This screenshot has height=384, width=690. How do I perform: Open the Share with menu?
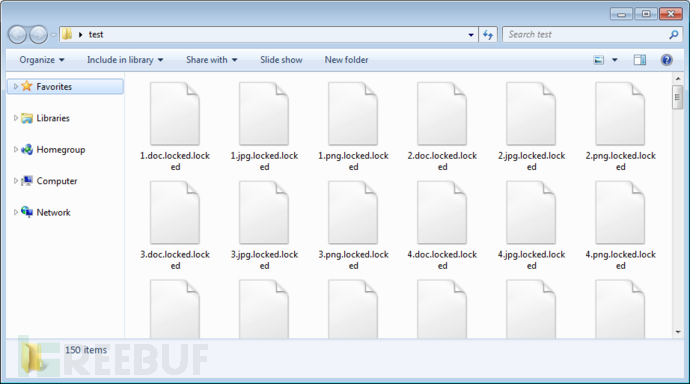(212, 60)
